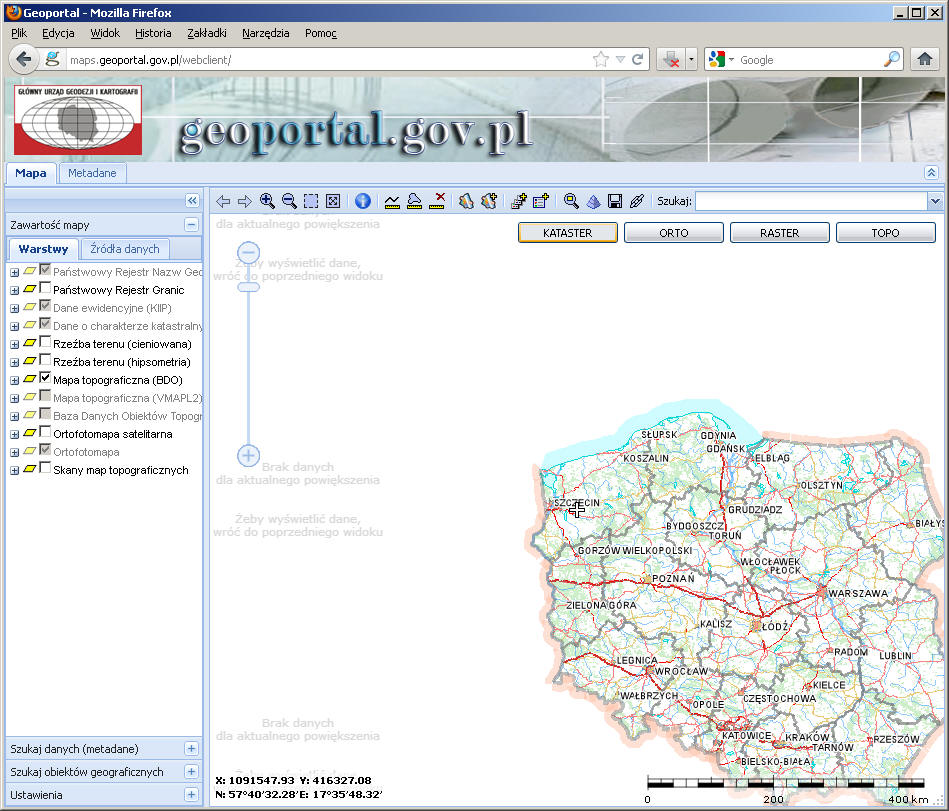The height and width of the screenshot is (811, 949).
Task: Enable Ortofotomapa satelitarna layer checkbox
Action: (x=45, y=432)
